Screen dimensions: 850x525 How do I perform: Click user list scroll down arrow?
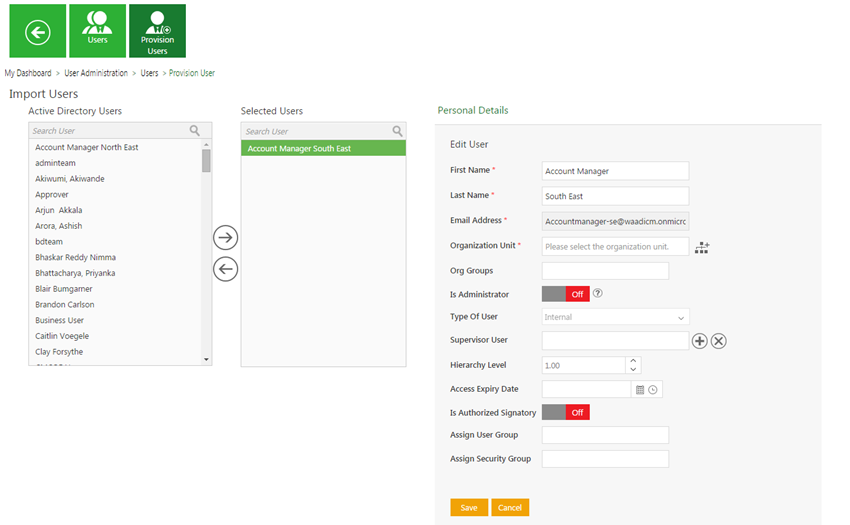(206, 360)
